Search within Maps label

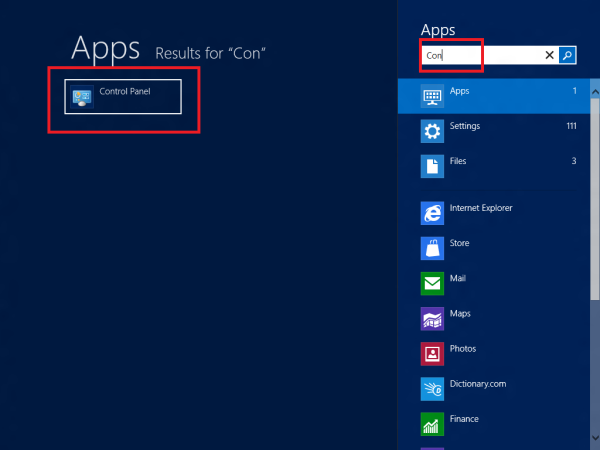[x=460, y=314]
